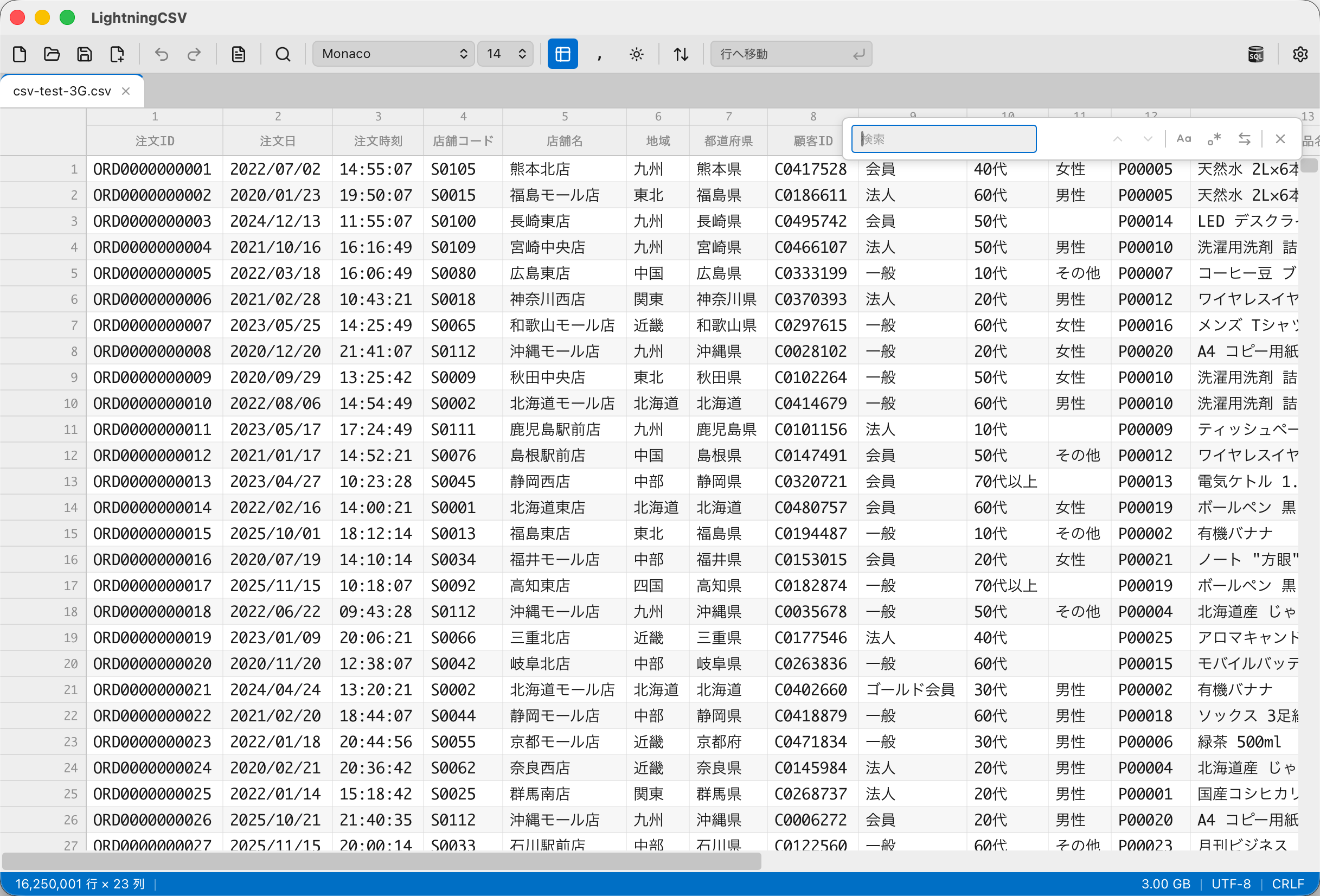The image size is (1320, 896).
Task: Open the font size 14 dropdown
Action: [505, 54]
